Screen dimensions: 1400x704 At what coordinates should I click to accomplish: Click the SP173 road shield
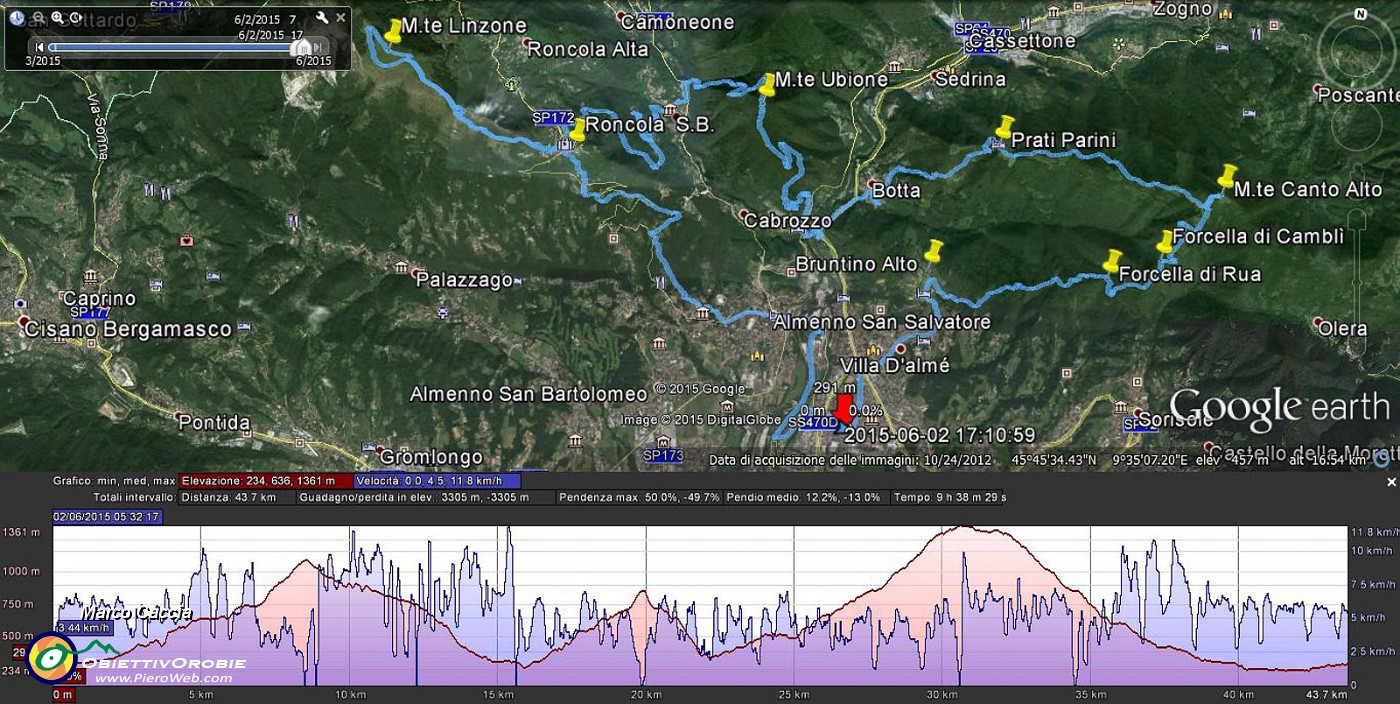662,455
